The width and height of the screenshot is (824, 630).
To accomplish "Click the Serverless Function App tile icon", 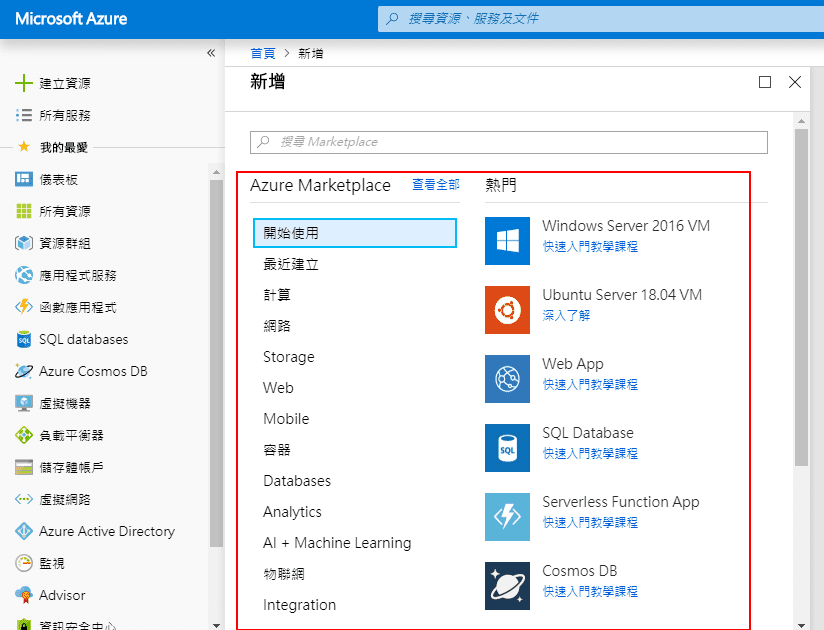I will coord(507,517).
